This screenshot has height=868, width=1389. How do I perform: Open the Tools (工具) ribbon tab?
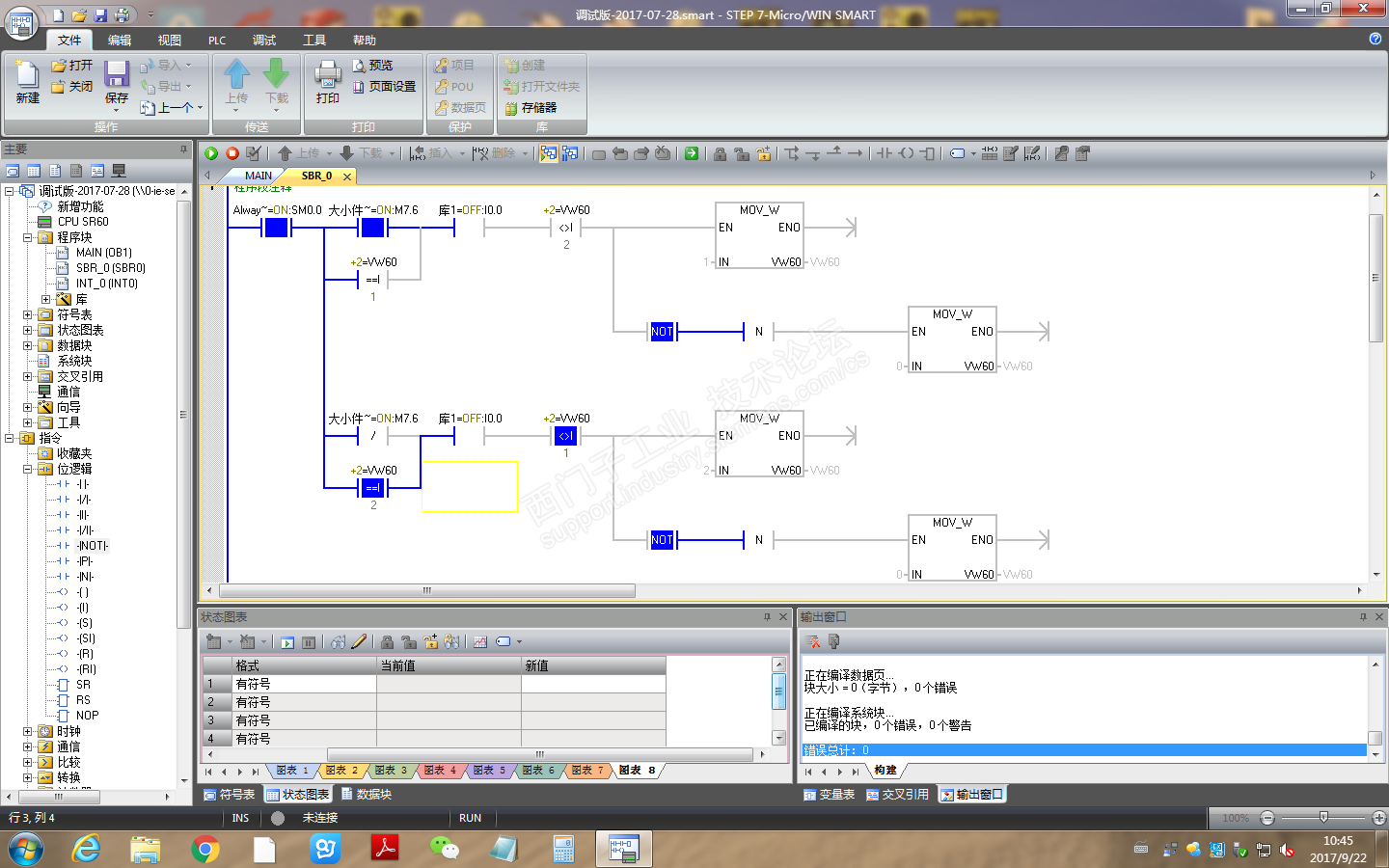pyautogui.click(x=314, y=41)
